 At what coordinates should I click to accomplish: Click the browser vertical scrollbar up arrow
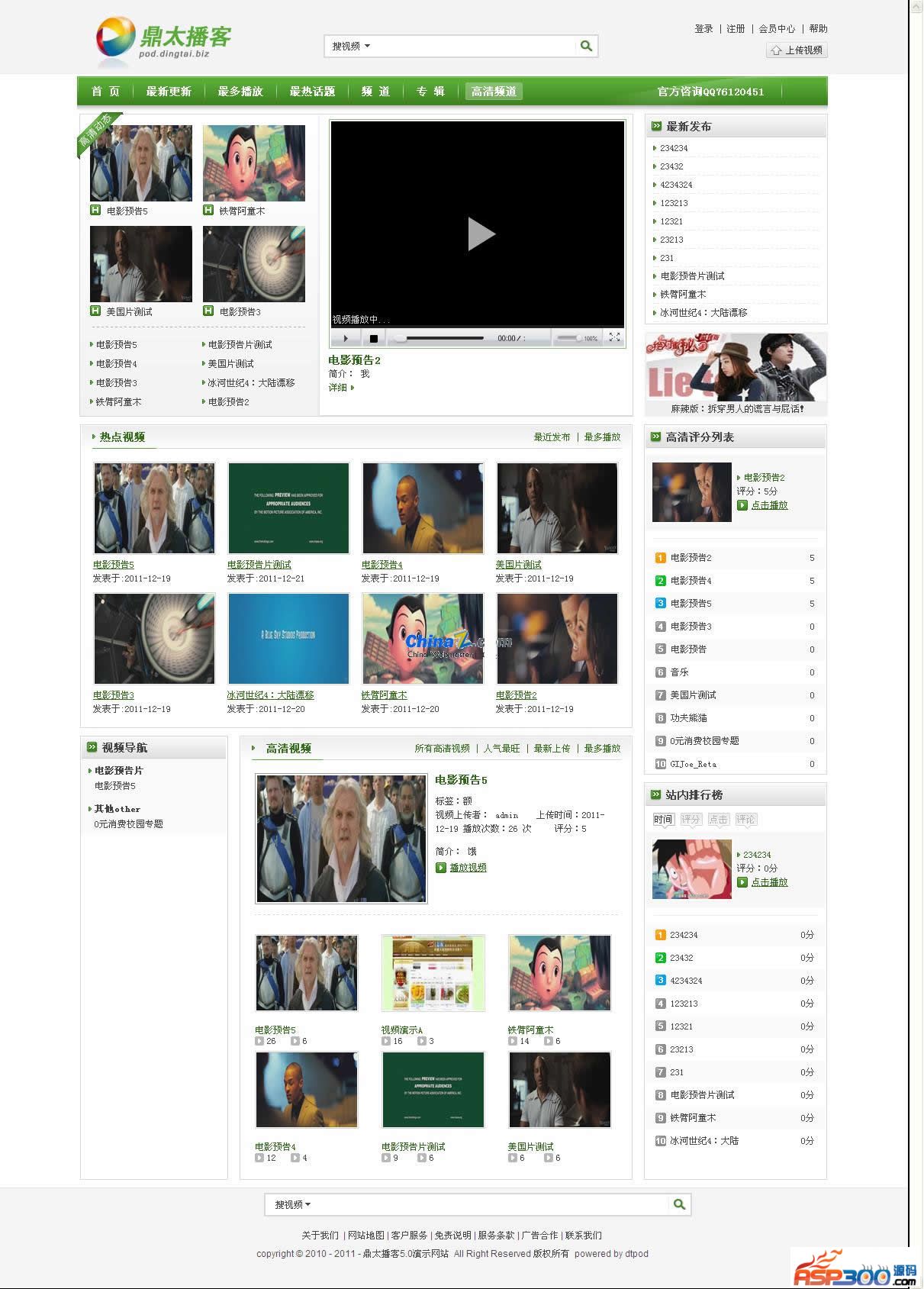point(916,6)
